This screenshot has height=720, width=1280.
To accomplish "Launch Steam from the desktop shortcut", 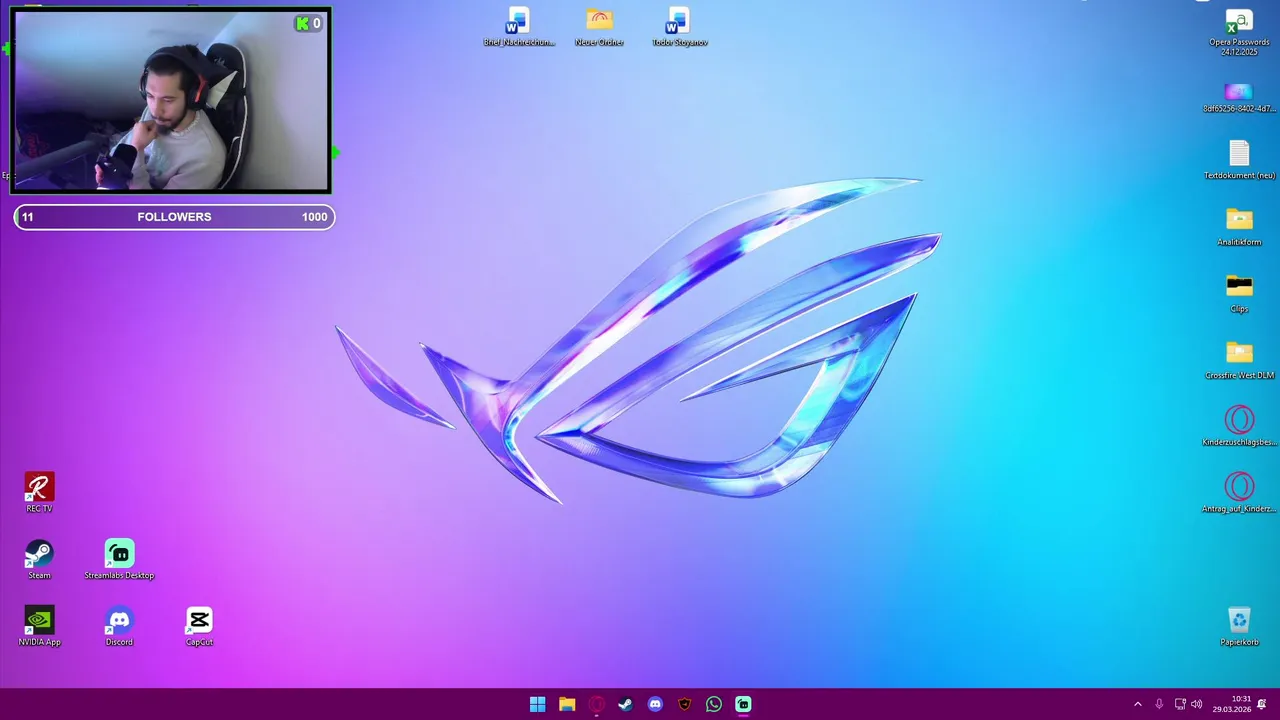I will point(39,560).
